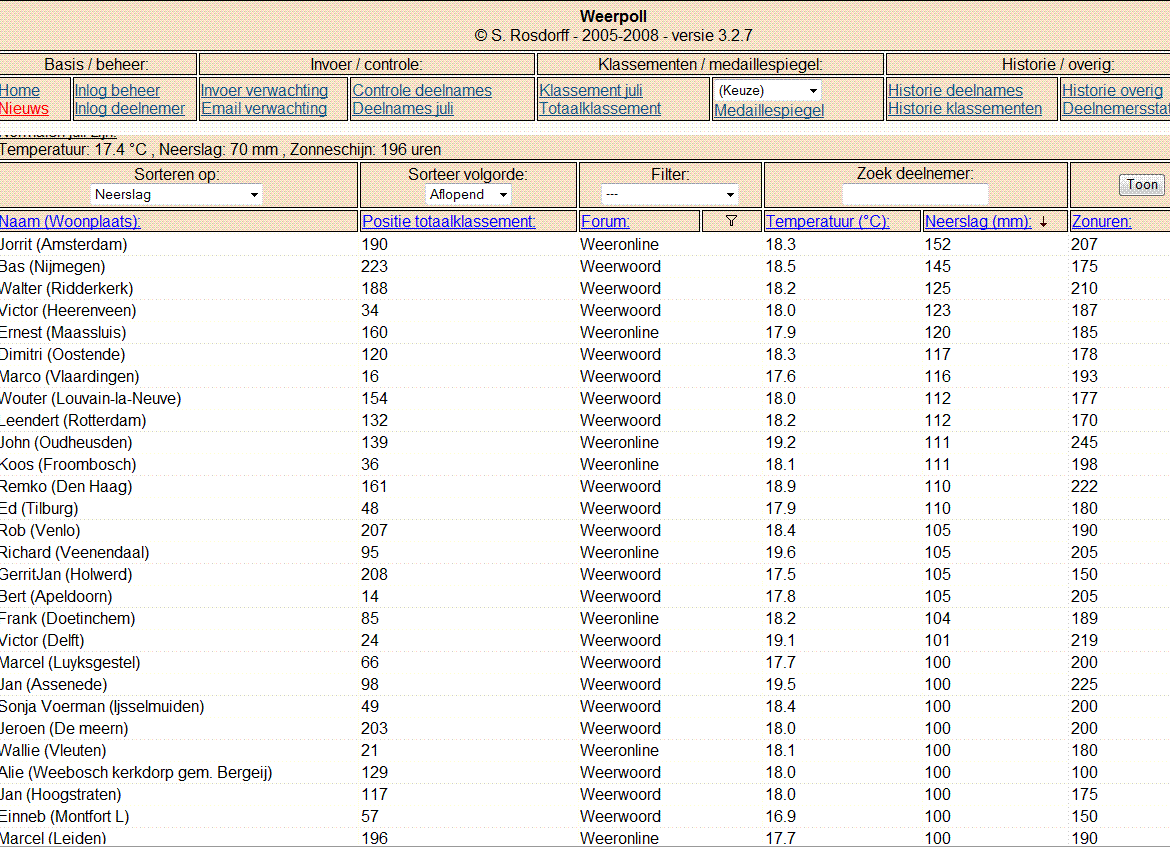Screen dimensions: 1170x847
Task: Select the Rob (Venlo) row name
Action: 40,531
